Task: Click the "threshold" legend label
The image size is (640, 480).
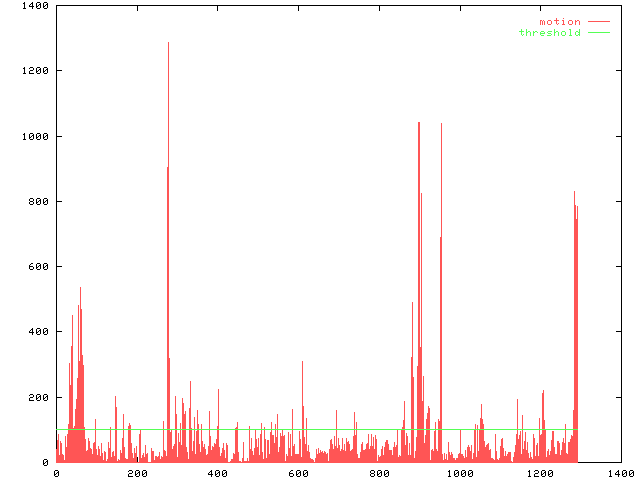Action: (549, 33)
